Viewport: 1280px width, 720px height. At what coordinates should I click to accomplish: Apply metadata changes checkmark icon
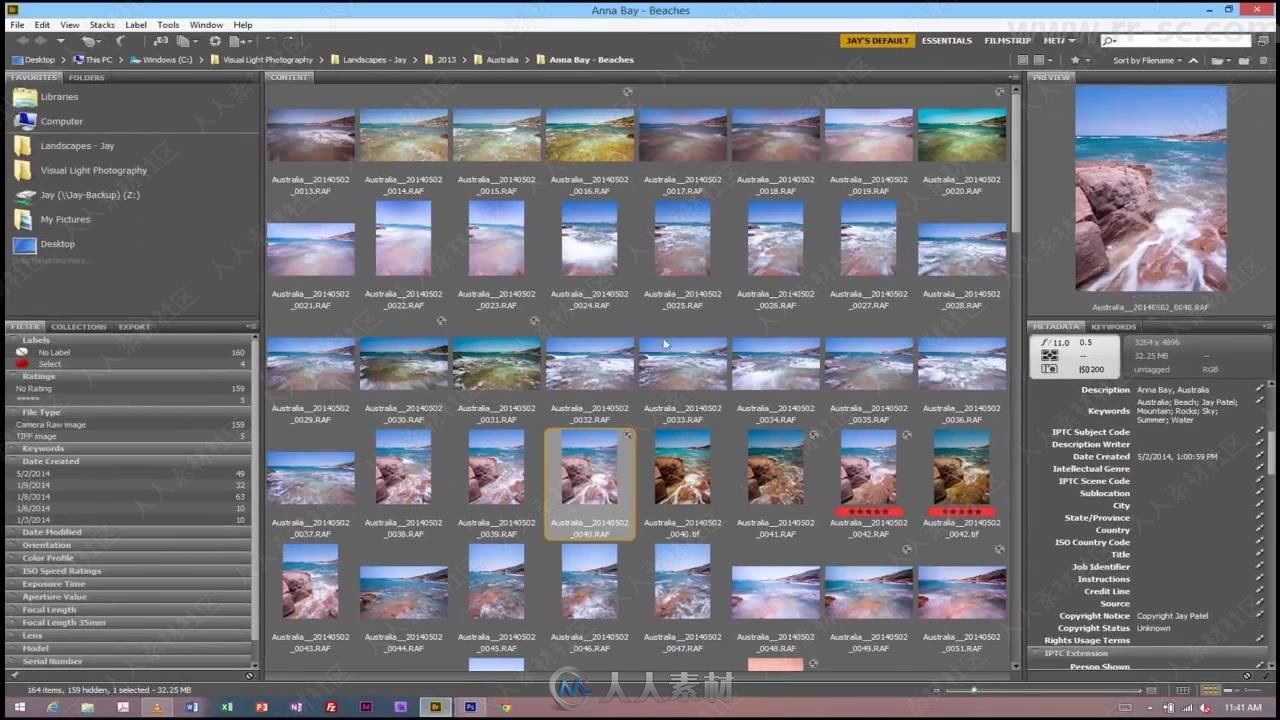click(1266, 675)
